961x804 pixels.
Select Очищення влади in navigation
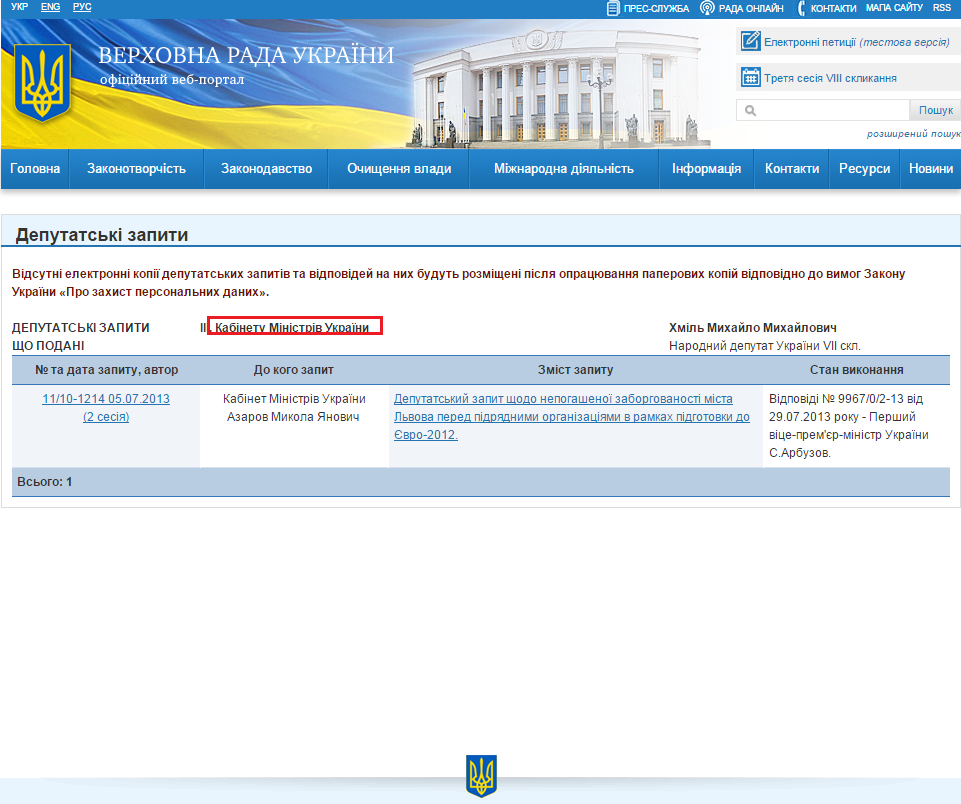pos(398,169)
